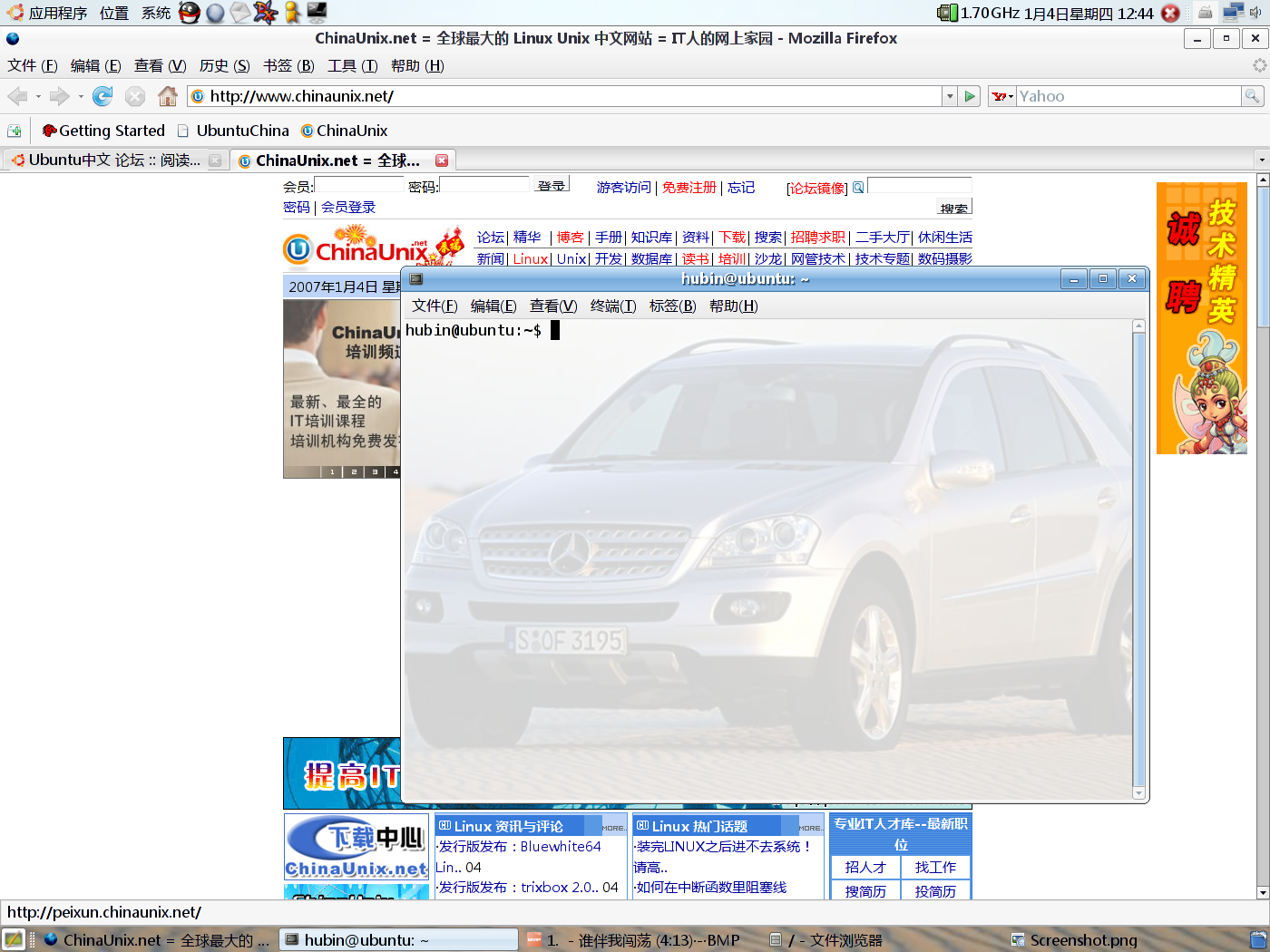Click the ChinaUnix logo on webpage
The width and height of the screenshot is (1270, 952).
pyautogui.click(x=372, y=247)
